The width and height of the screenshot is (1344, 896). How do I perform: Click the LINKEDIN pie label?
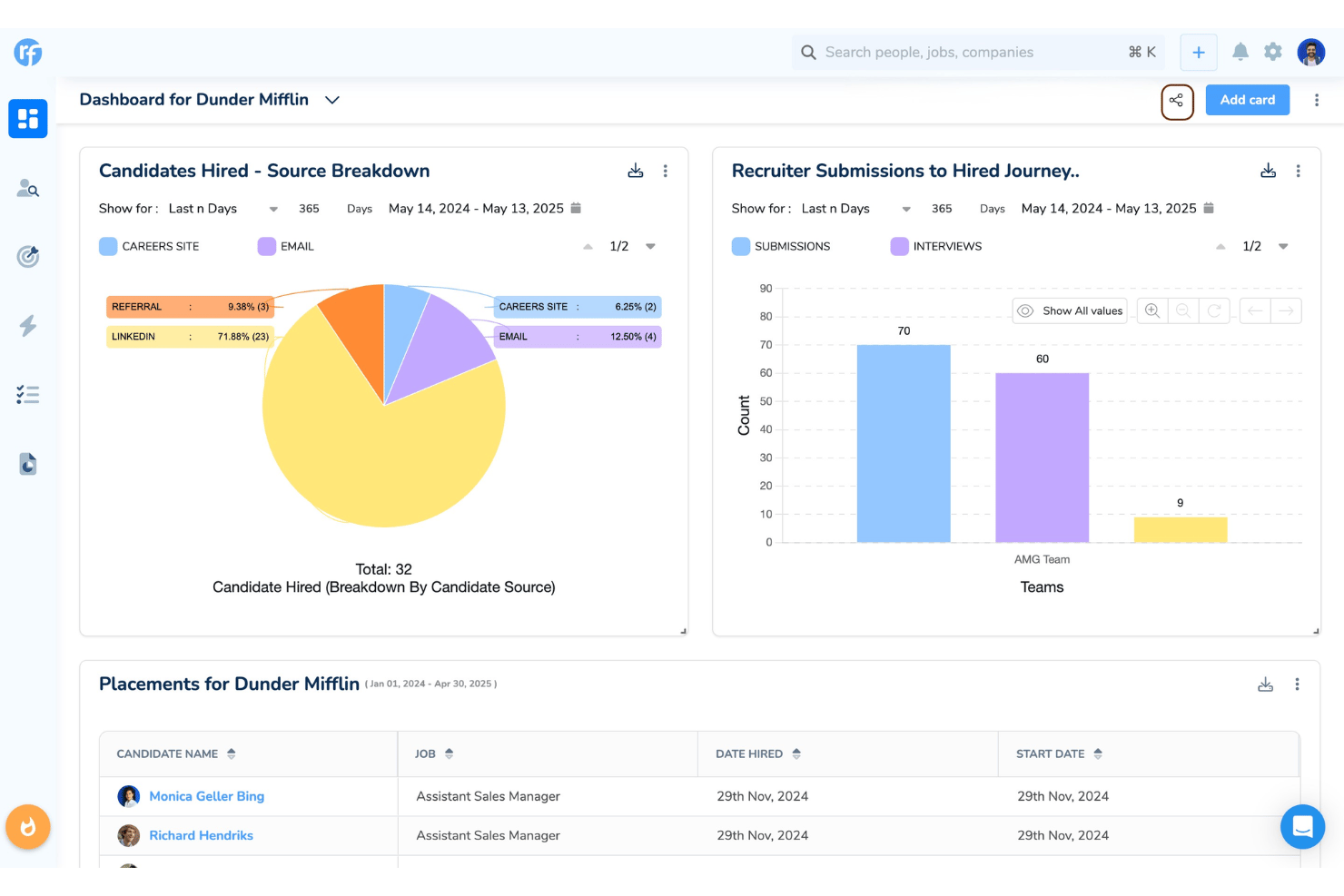pyautogui.click(x=190, y=337)
